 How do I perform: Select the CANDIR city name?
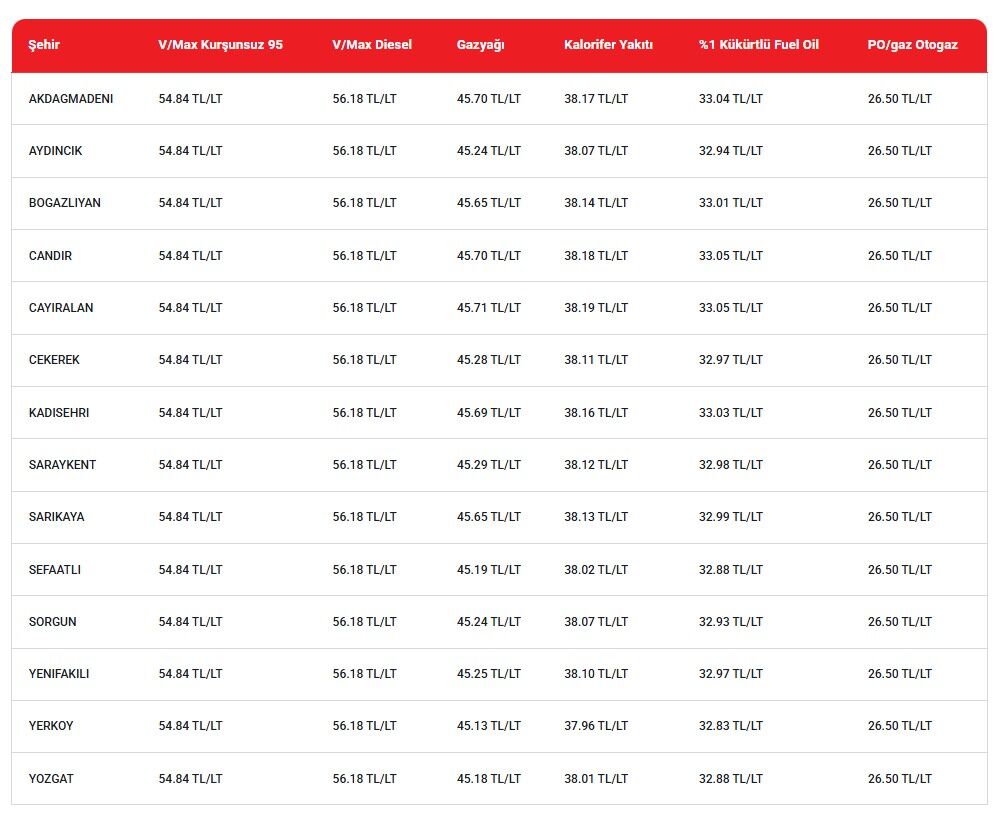click(50, 256)
